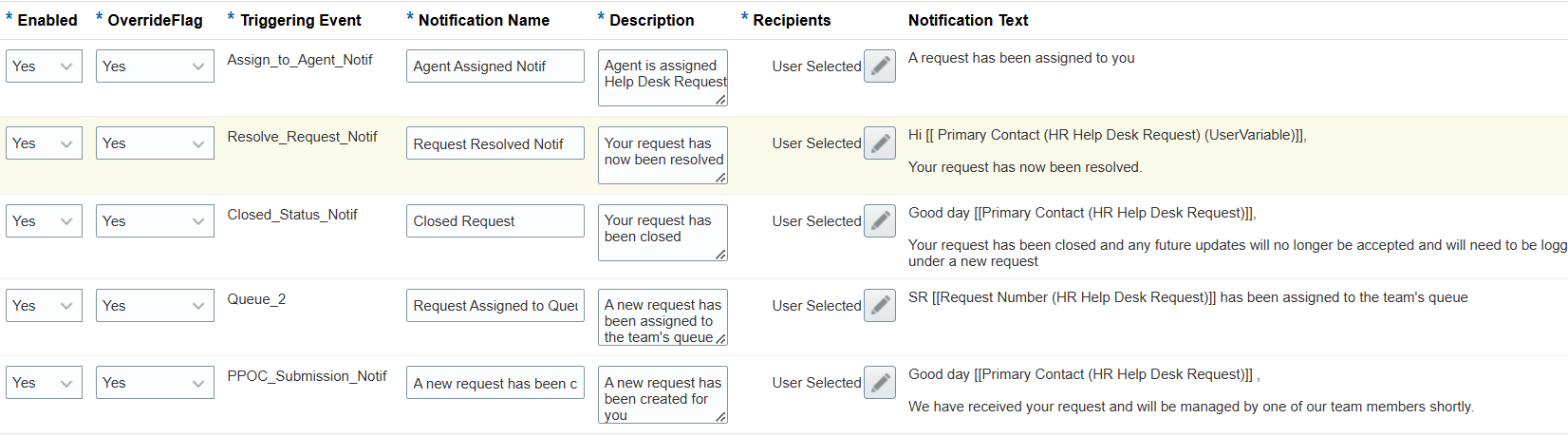Open OverrideFlag dropdown for PPOC_Submission_Notif
1568x437 pixels.
pos(155,383)
